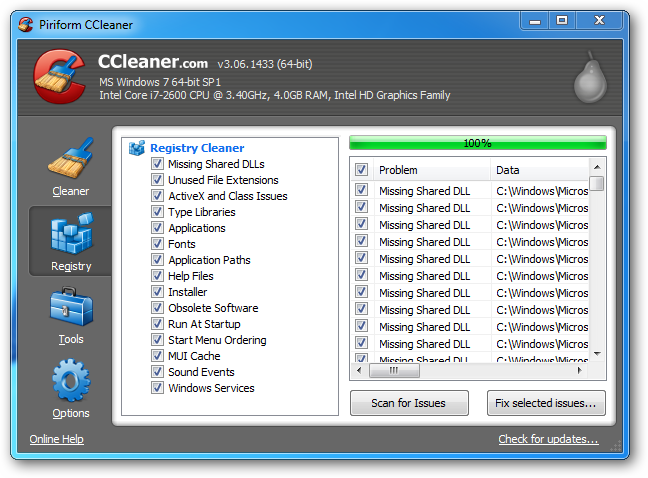
Task: Click the scroll up arrow in results
Action: tap(597, 167)
